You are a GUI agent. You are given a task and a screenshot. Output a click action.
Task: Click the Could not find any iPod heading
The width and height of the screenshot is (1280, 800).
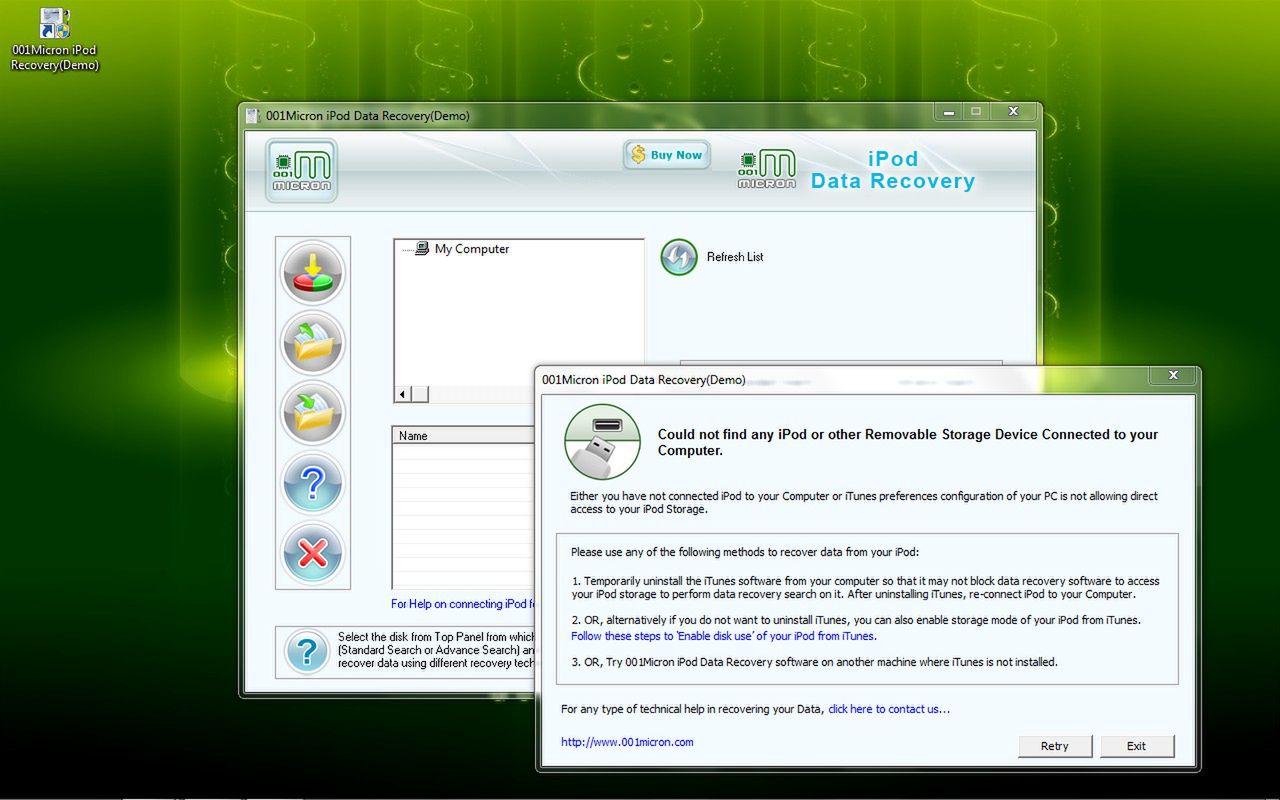908,442
